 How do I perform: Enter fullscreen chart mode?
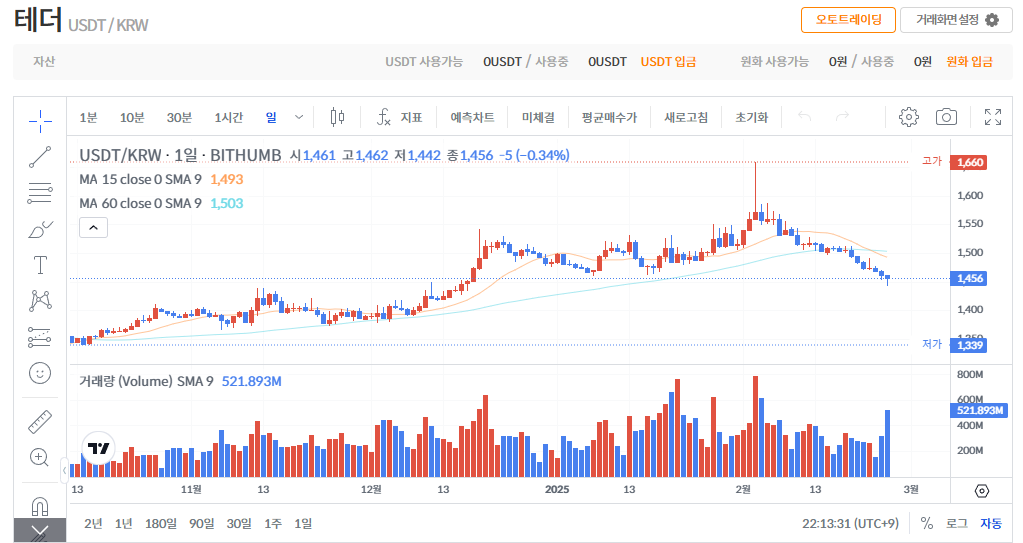[992, 117]
